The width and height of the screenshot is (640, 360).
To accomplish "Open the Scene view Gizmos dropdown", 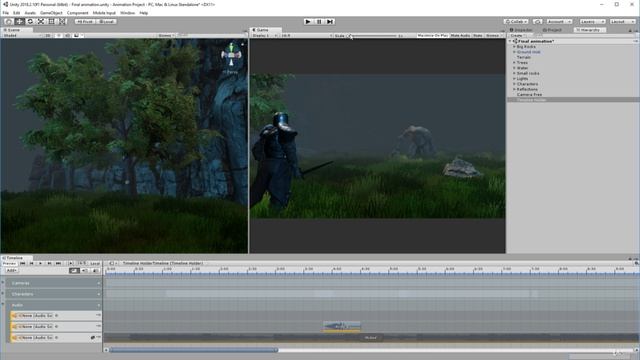I will pos(166,36).
